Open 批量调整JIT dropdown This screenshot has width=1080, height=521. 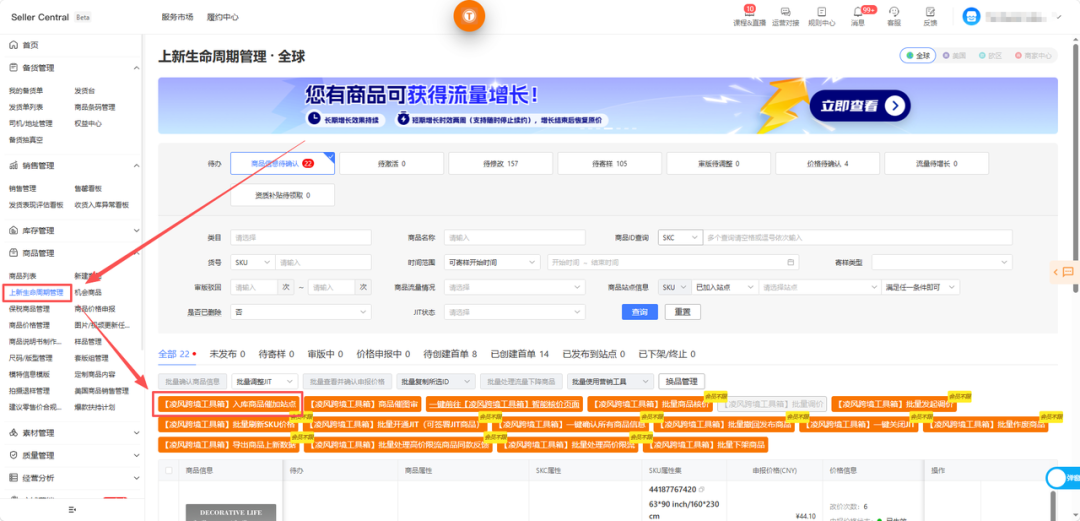[264, 381]
